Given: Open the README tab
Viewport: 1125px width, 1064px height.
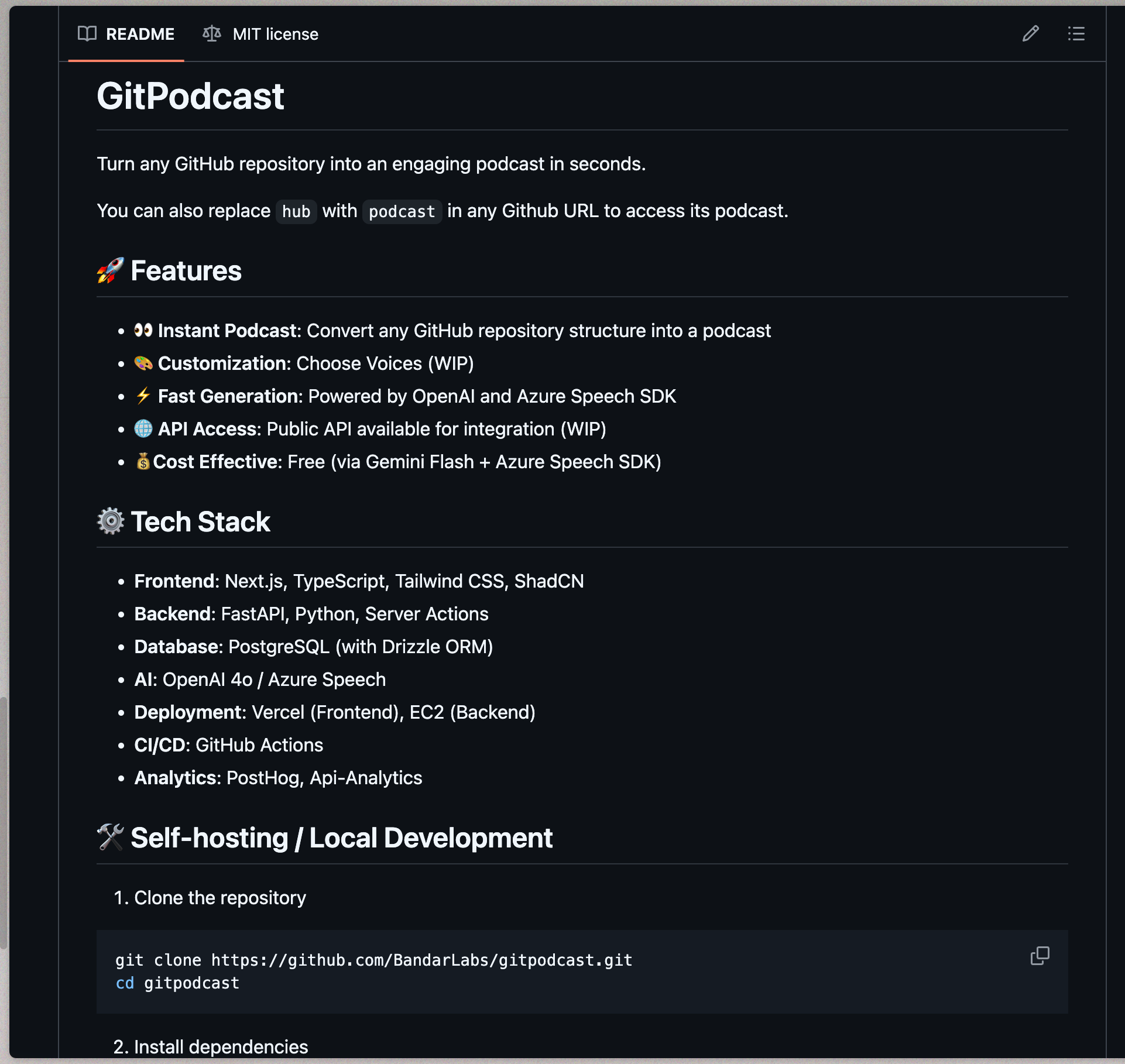Looking at the screenshot, I should [126, 34].
